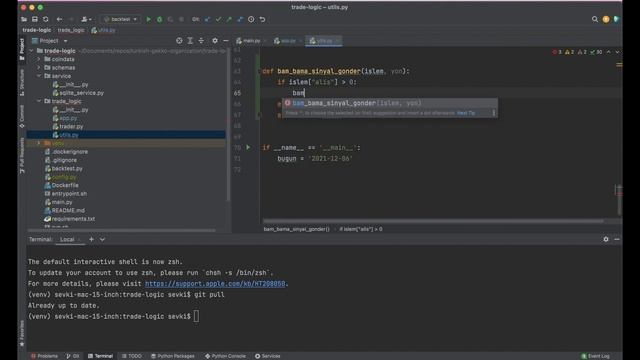This screenshot has height=360, width=640.
Task: Navigate back with the left arrow icon
Action: [x=60, y=19]
